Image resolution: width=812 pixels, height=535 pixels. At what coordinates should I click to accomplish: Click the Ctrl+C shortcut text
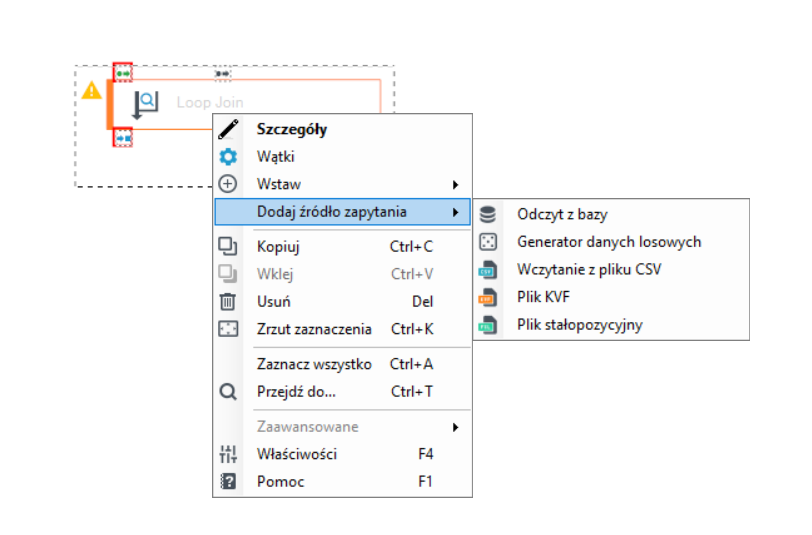click(x=412, y=247)
